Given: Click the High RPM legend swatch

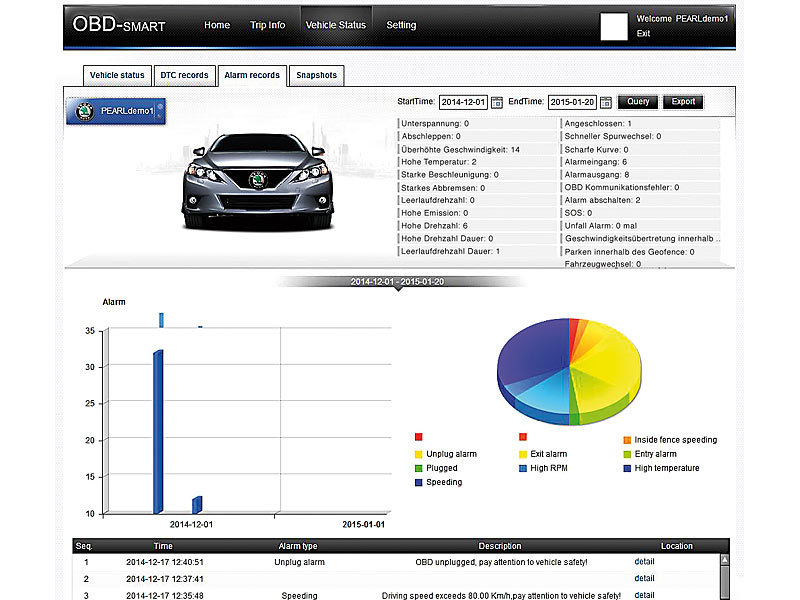Looking at the screenshot, I should (x=523, y=468).
